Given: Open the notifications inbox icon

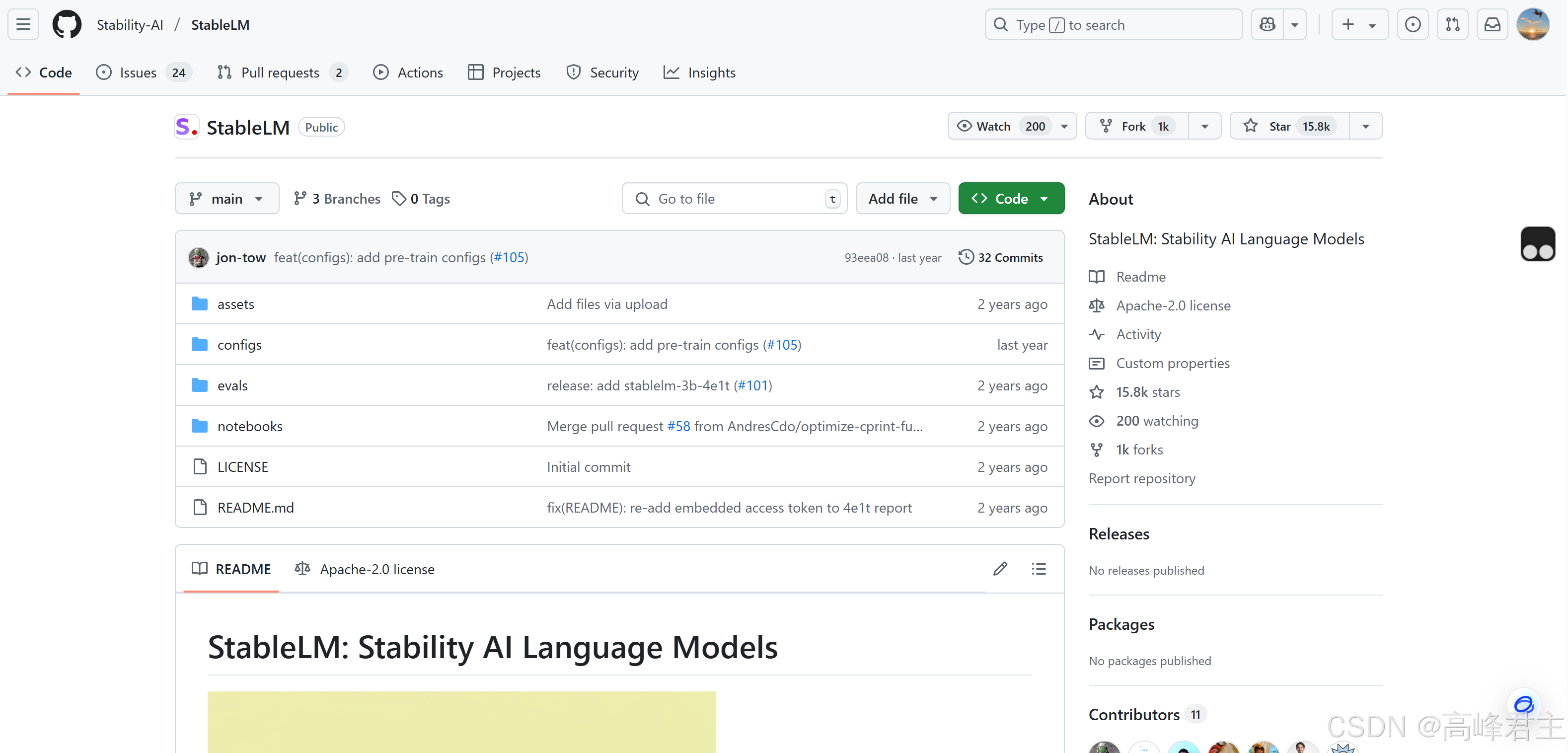Looking at the screenshot, I should tap(1492, 24).
